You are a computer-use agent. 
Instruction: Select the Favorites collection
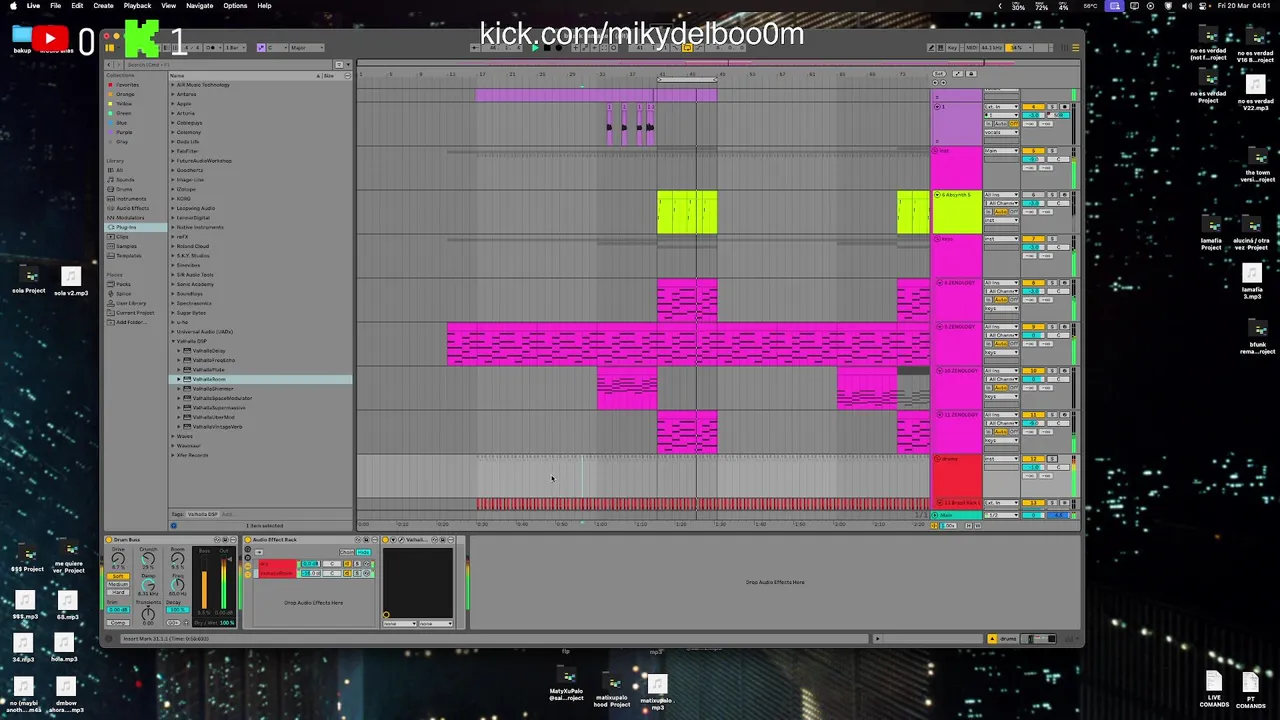126,85
